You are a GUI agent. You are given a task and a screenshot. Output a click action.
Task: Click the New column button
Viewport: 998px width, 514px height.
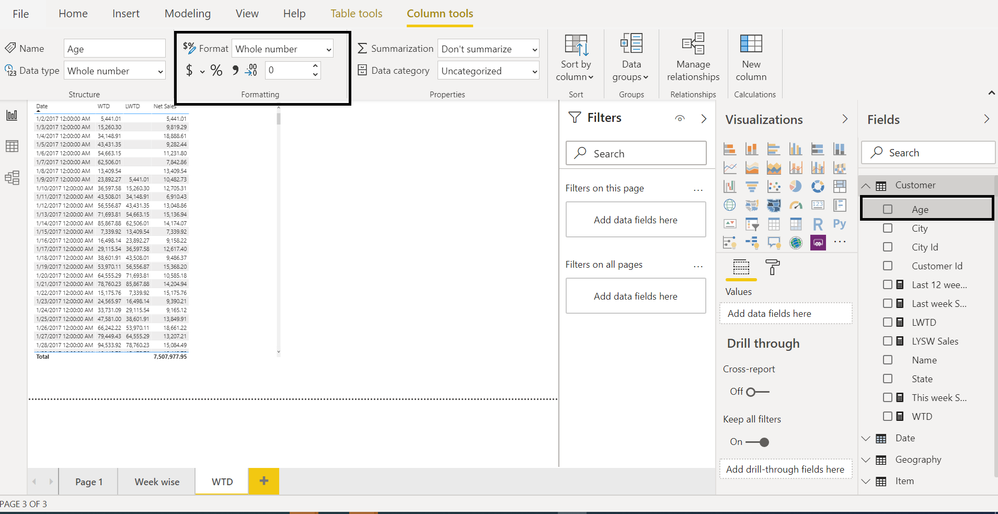(751, 59)
